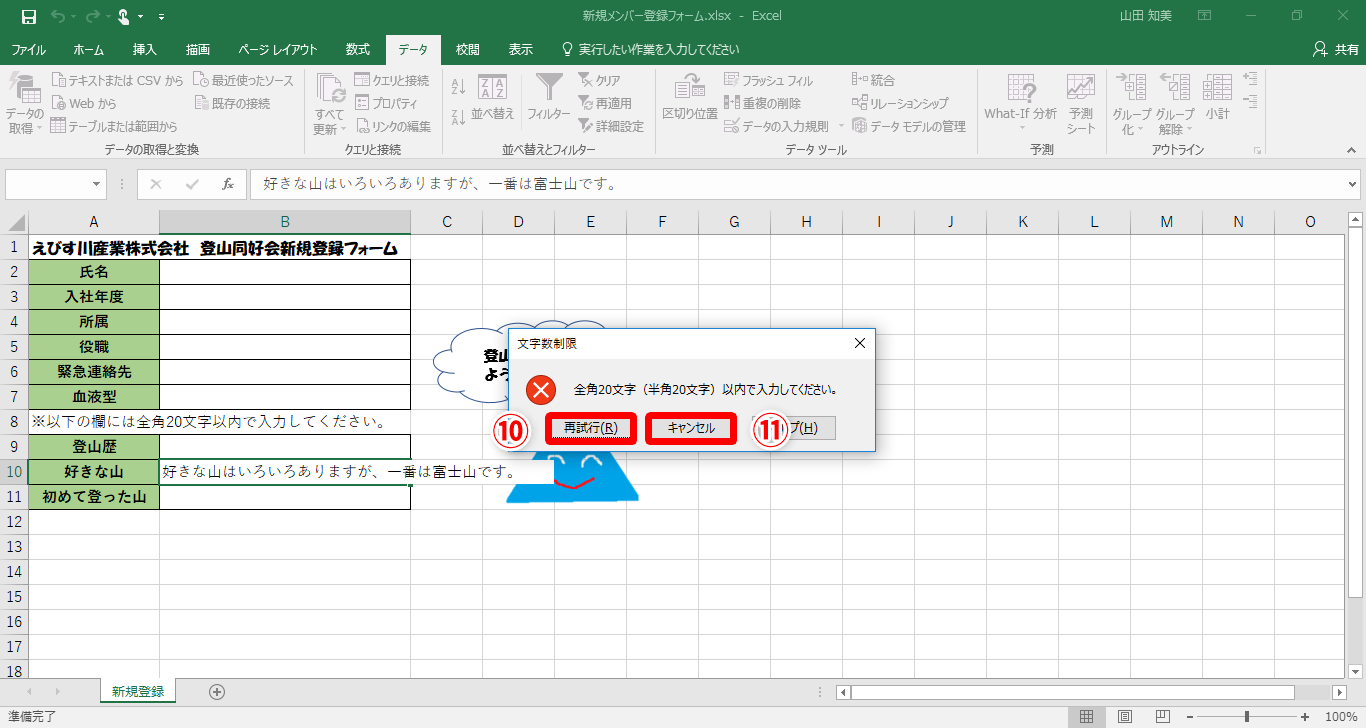Open データの入力規則 validation settings
Image resolution: width=1366 pixels, height=728 pixels.
(777, 126)
